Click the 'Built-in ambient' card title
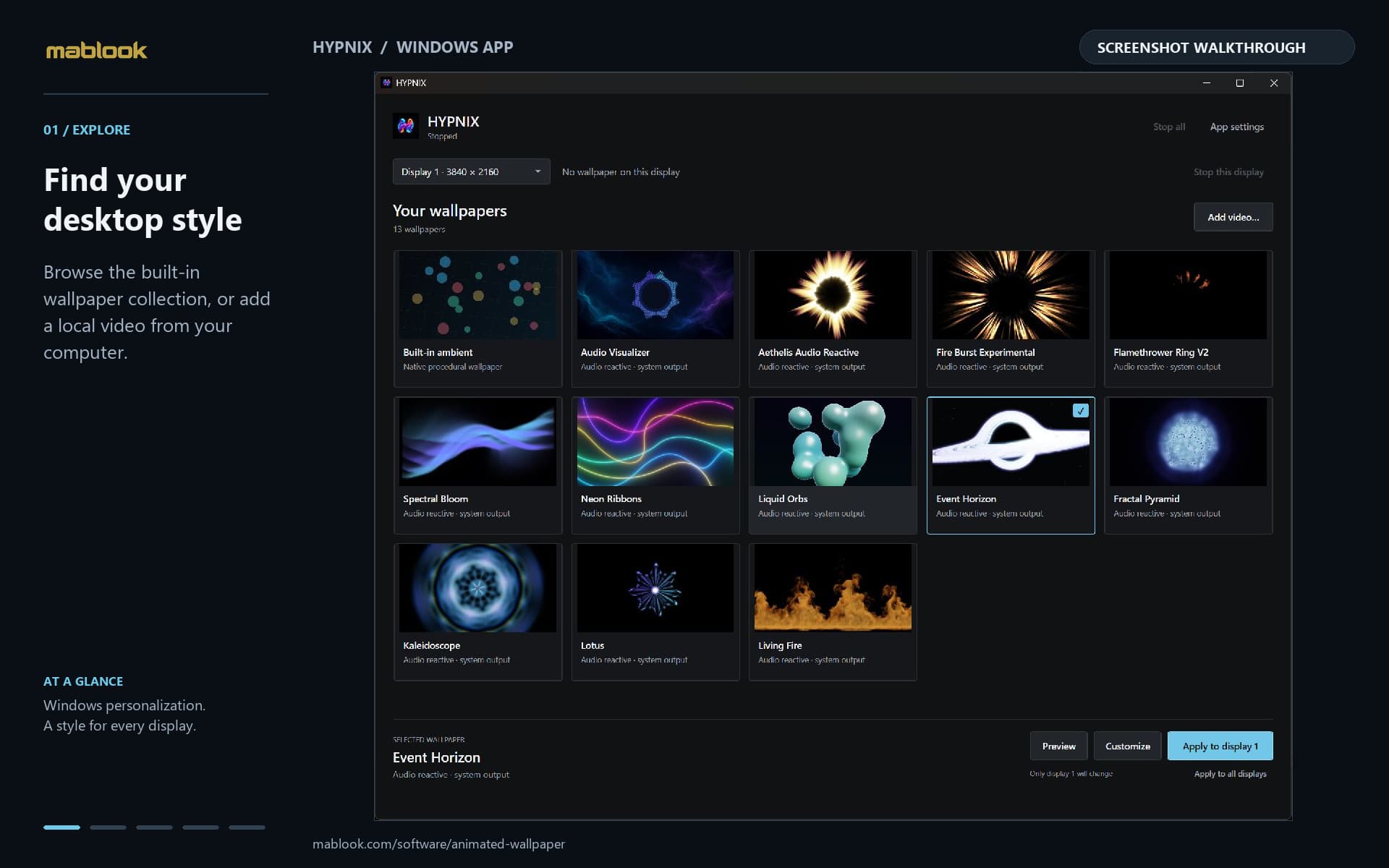 pyautogui.click(x=438, y=352)
